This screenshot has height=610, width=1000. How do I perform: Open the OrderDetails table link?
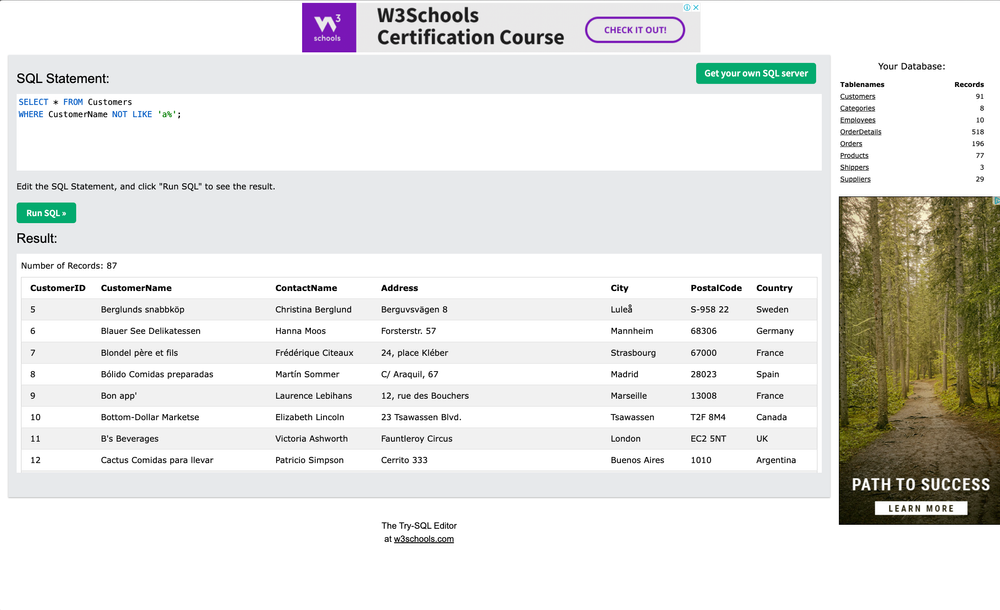[860, 132]
